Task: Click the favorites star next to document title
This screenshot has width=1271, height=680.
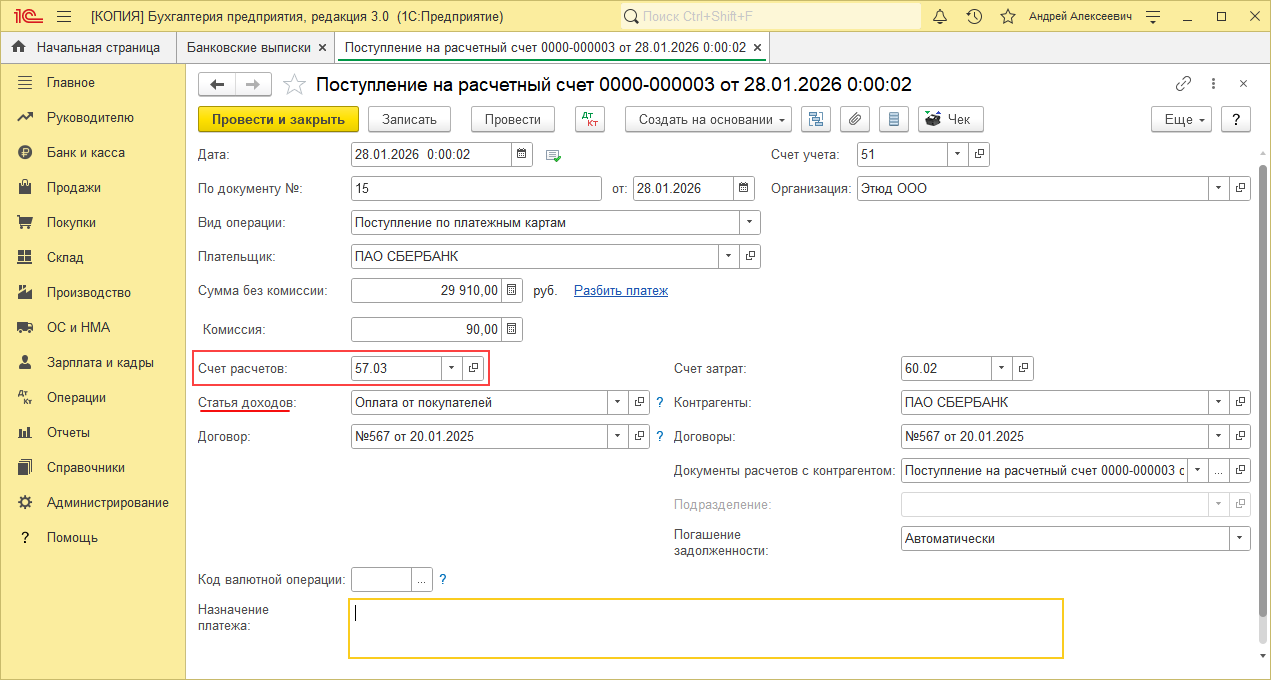Action: tap(294, 85)
